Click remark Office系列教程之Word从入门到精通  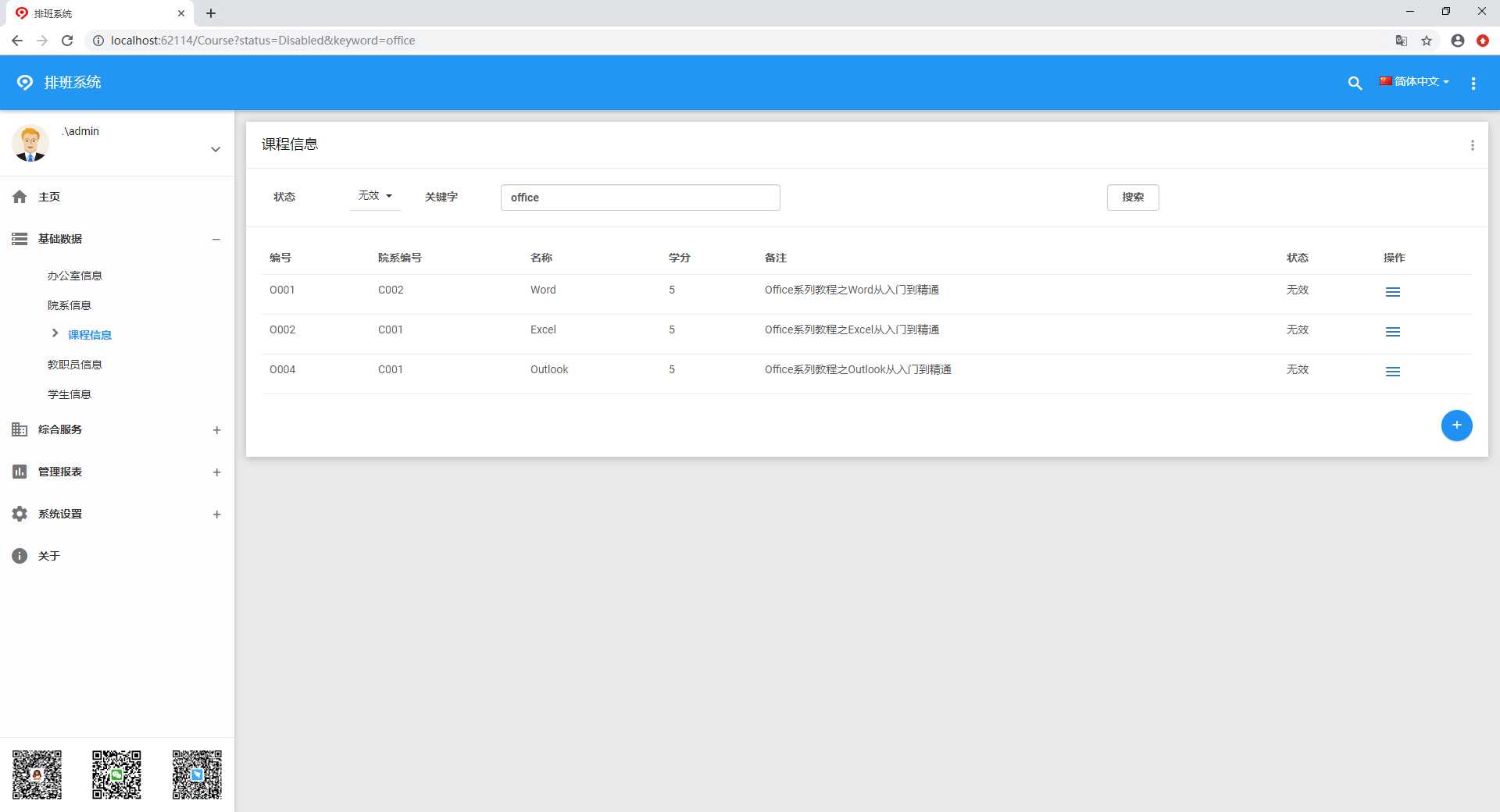point(852,290)
